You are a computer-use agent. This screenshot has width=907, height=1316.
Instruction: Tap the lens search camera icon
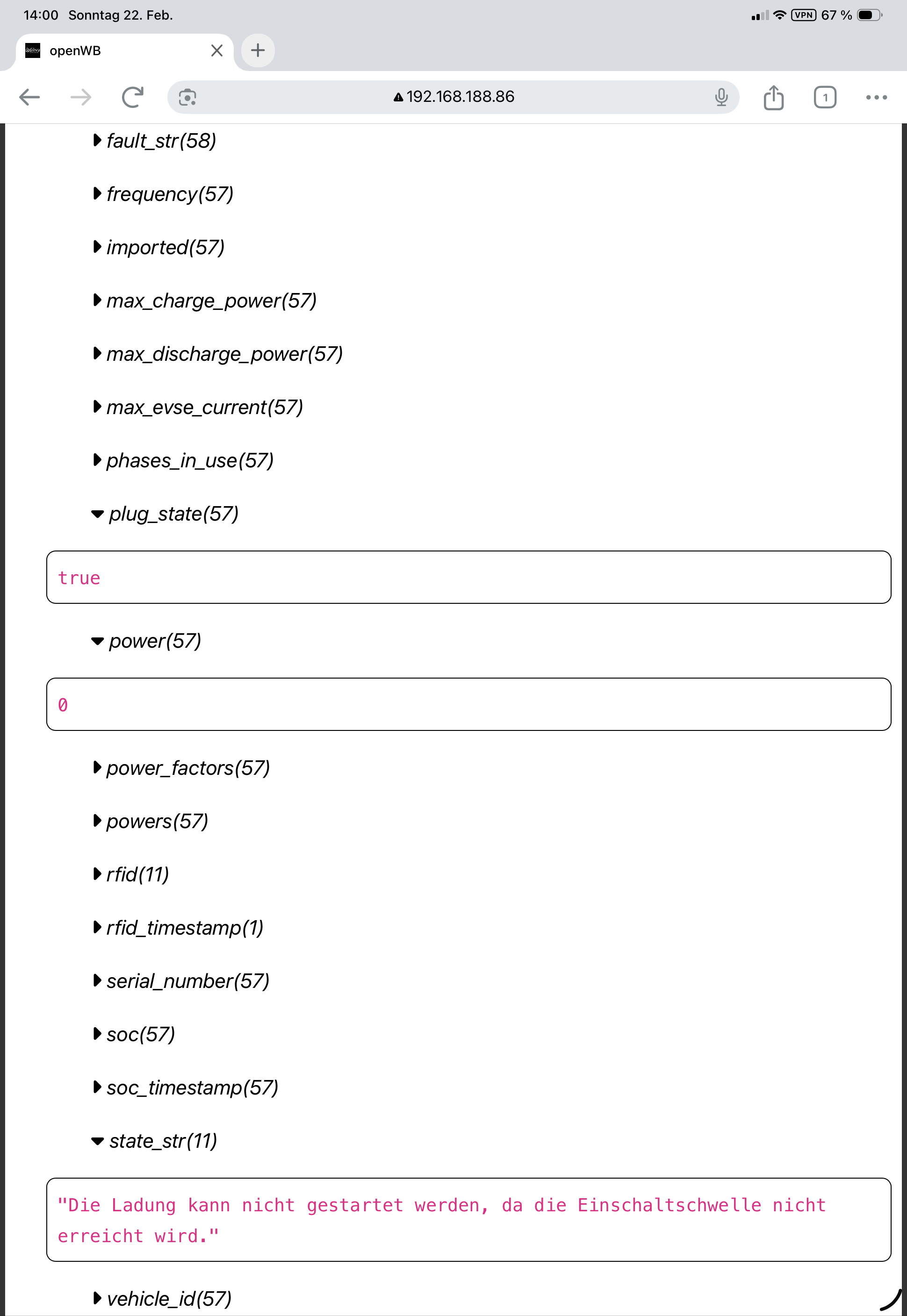(x=187, y=97)
